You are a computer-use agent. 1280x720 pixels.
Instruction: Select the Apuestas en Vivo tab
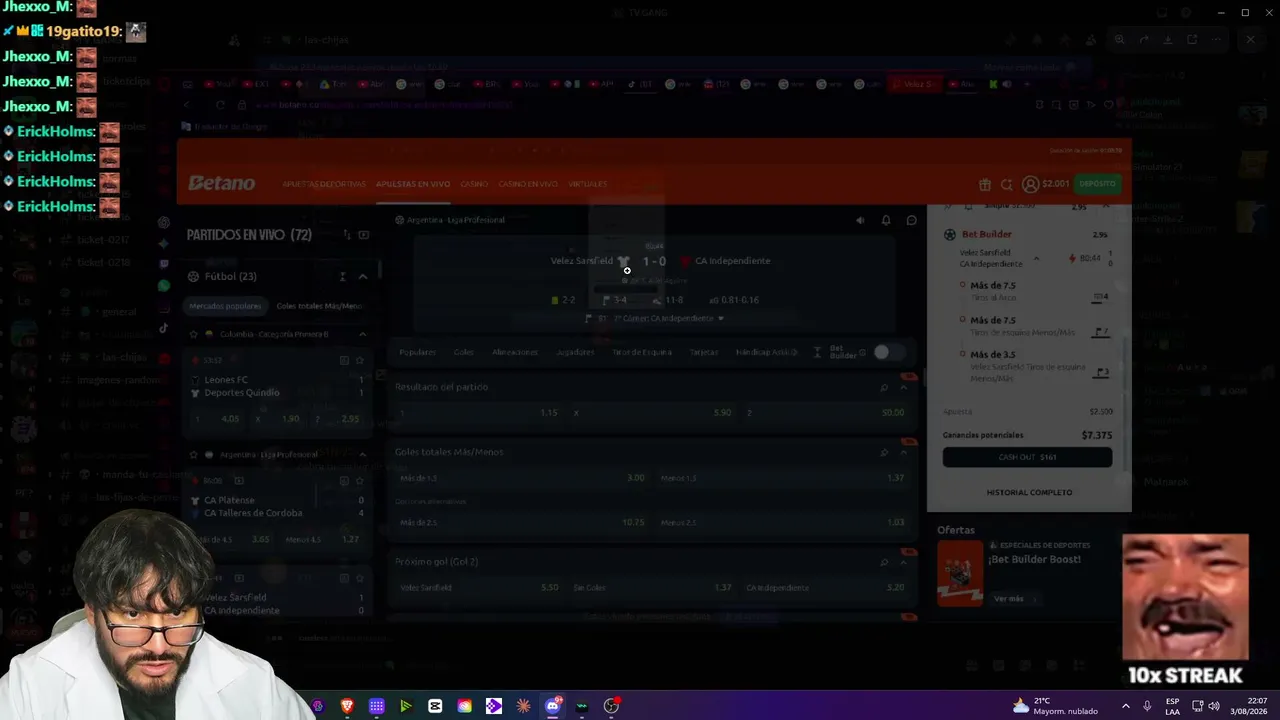413,184
